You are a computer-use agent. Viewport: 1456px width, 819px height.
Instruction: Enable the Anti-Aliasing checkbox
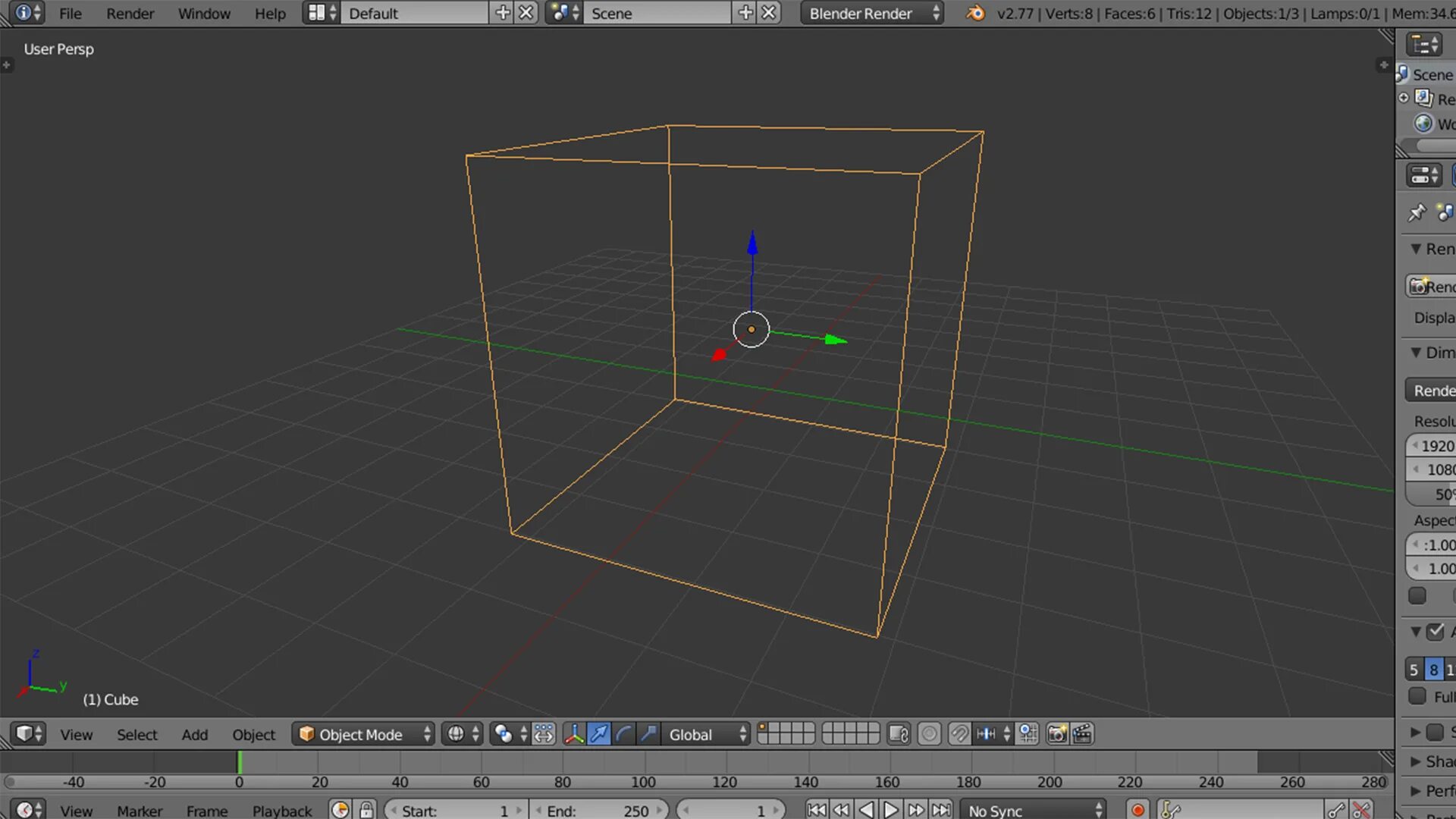[x=1436, y=631]
